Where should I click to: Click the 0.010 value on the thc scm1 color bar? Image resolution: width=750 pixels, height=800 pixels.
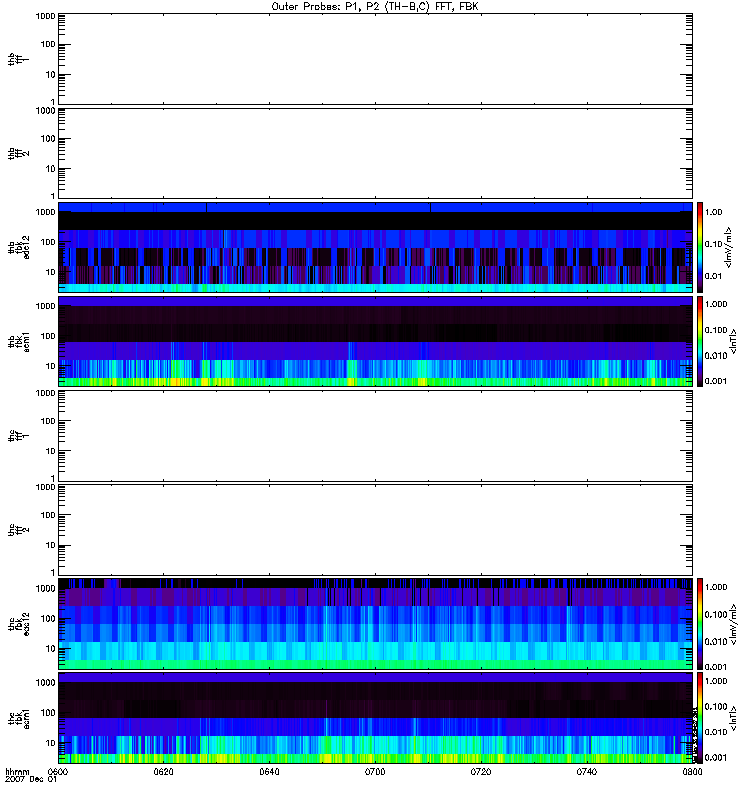click(x=716, y=732)
